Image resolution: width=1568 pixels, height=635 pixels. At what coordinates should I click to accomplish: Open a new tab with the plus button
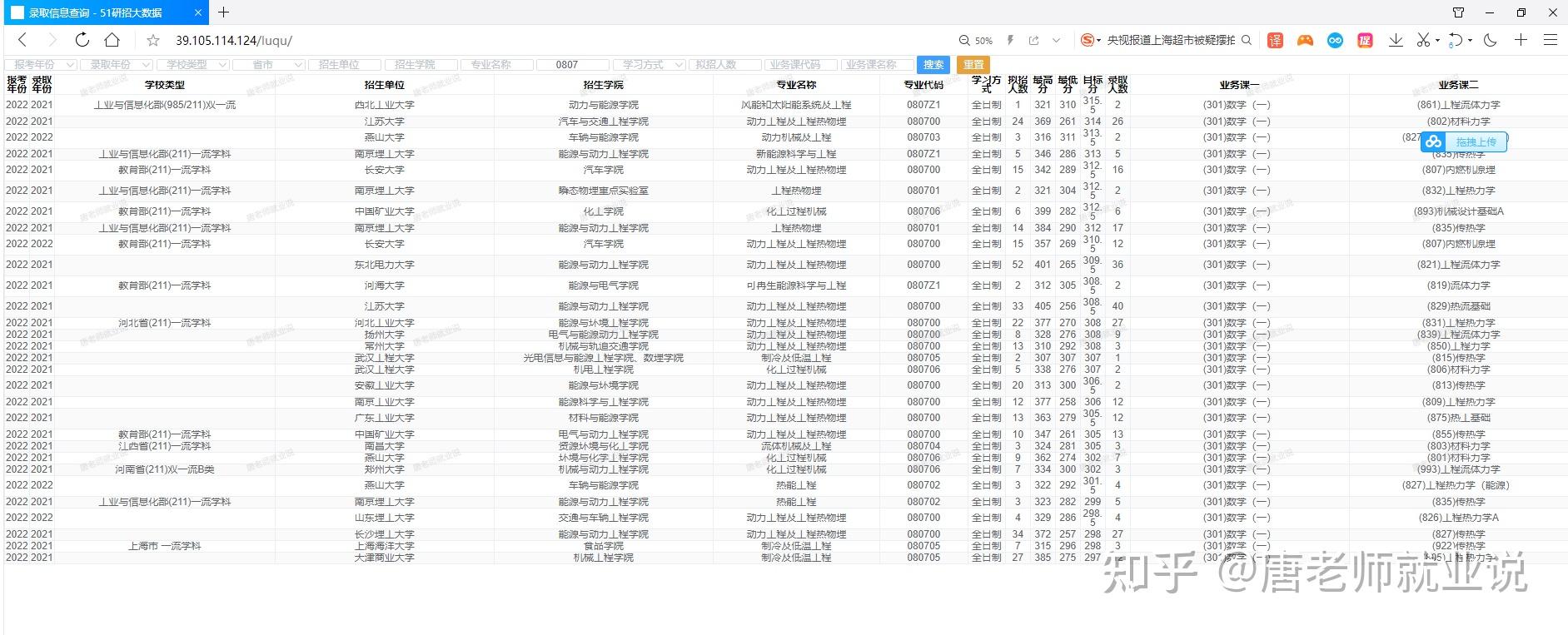tap(223, 12)
